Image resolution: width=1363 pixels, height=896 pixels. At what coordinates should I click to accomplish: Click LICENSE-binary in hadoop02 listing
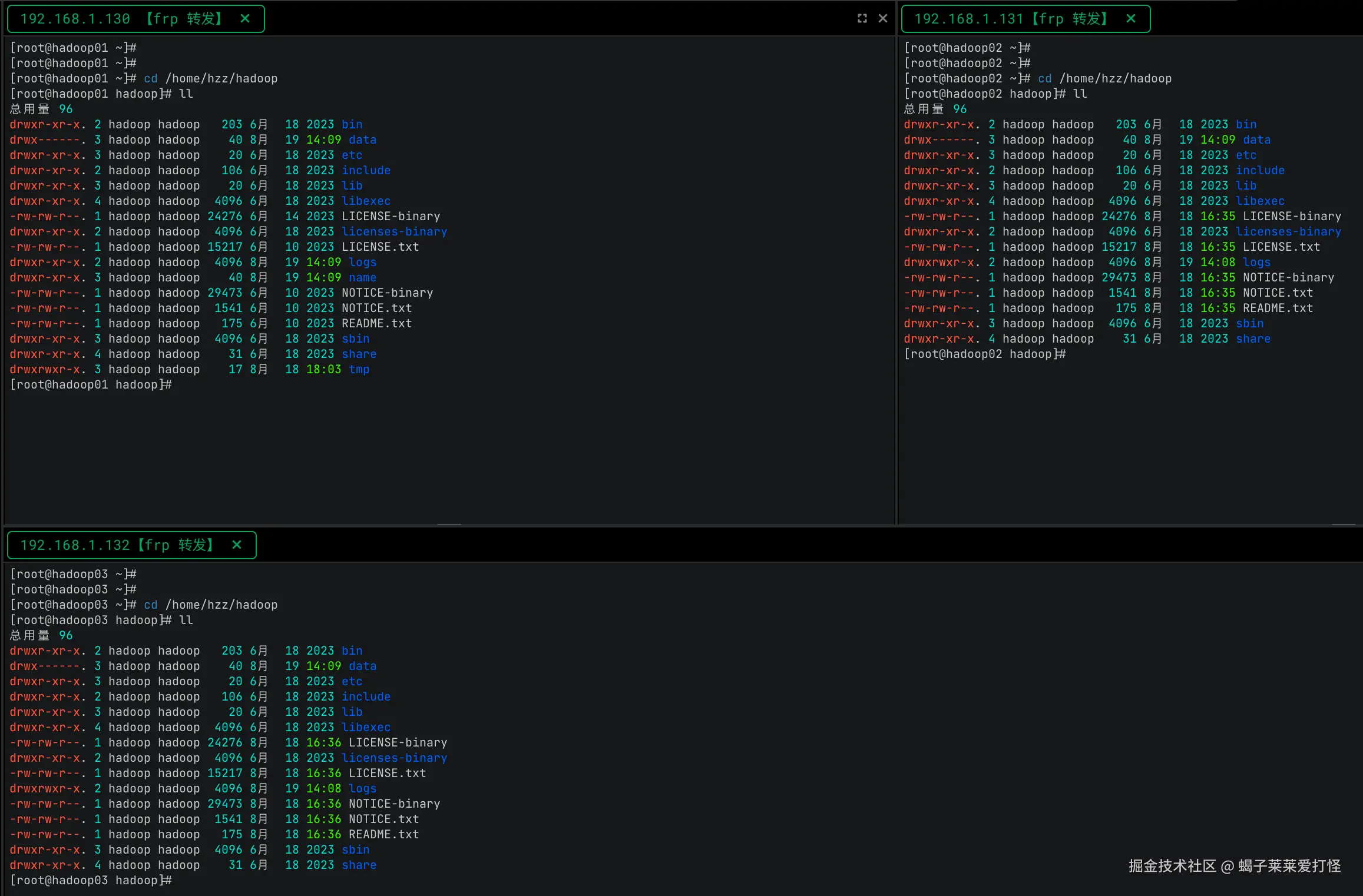[1291, 217]
